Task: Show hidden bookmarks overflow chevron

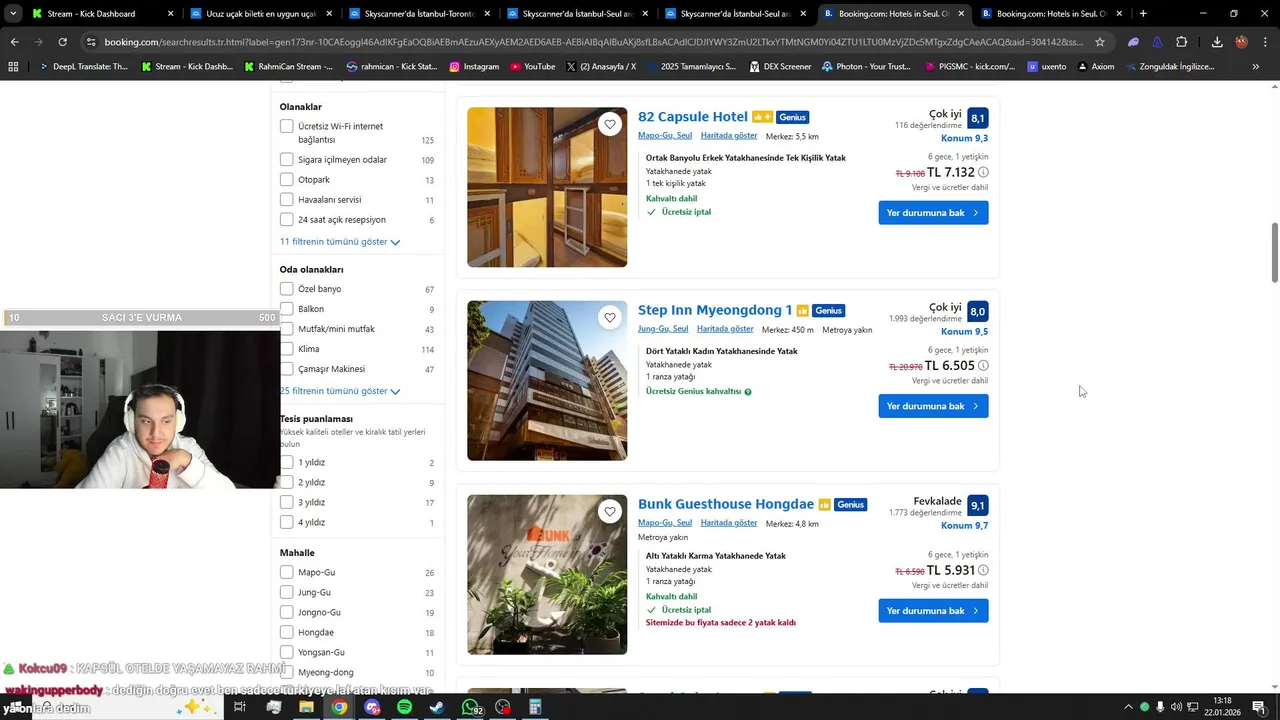Action: tap(1256, 66)
